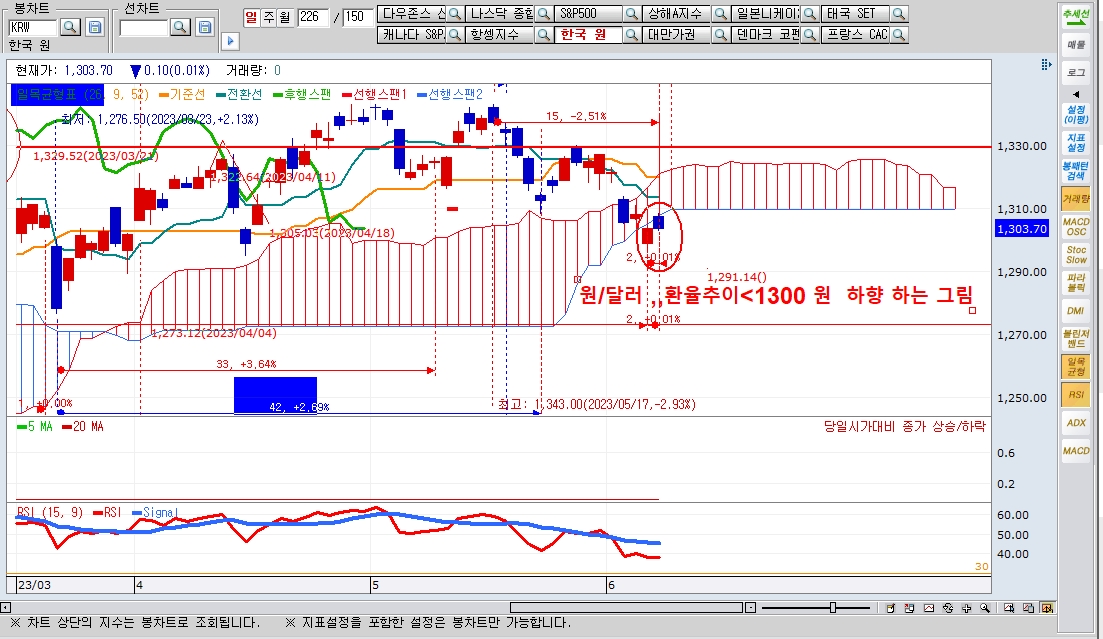Screen dimensions: 1103x639
Task: Toggle the 거래량 volume indicator
Action: click(1076, 199)
